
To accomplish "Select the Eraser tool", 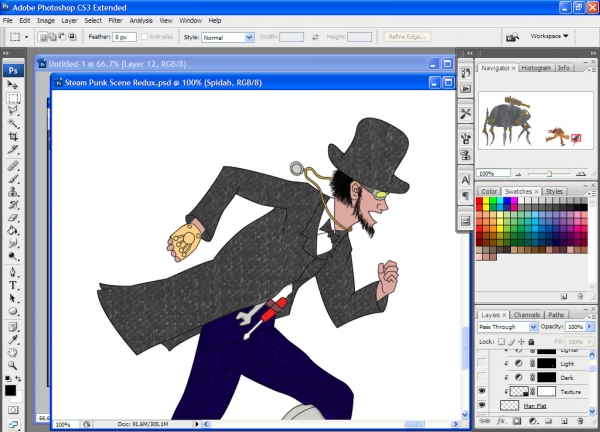I will pyautogui.click(x=13, y=217).
